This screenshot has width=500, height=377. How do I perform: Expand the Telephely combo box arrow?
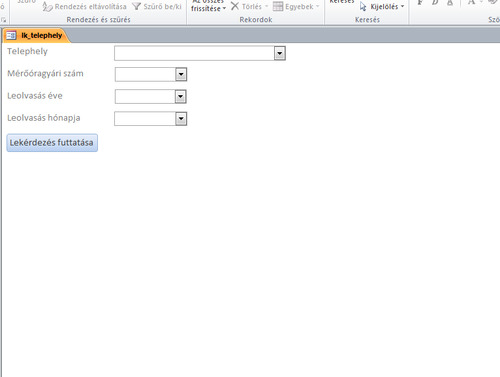click(x=280, y=53)
